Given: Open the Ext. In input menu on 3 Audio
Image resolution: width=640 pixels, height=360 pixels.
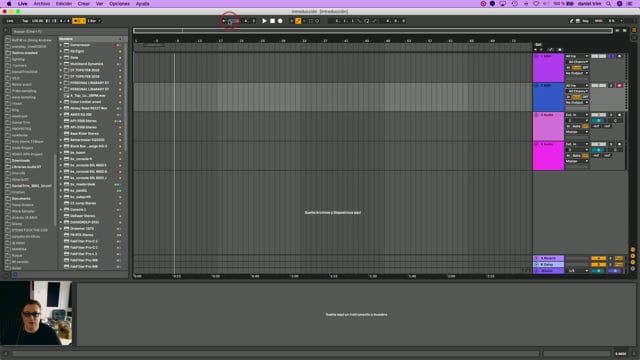Looking at the screenshot, I should coord(577,115).
